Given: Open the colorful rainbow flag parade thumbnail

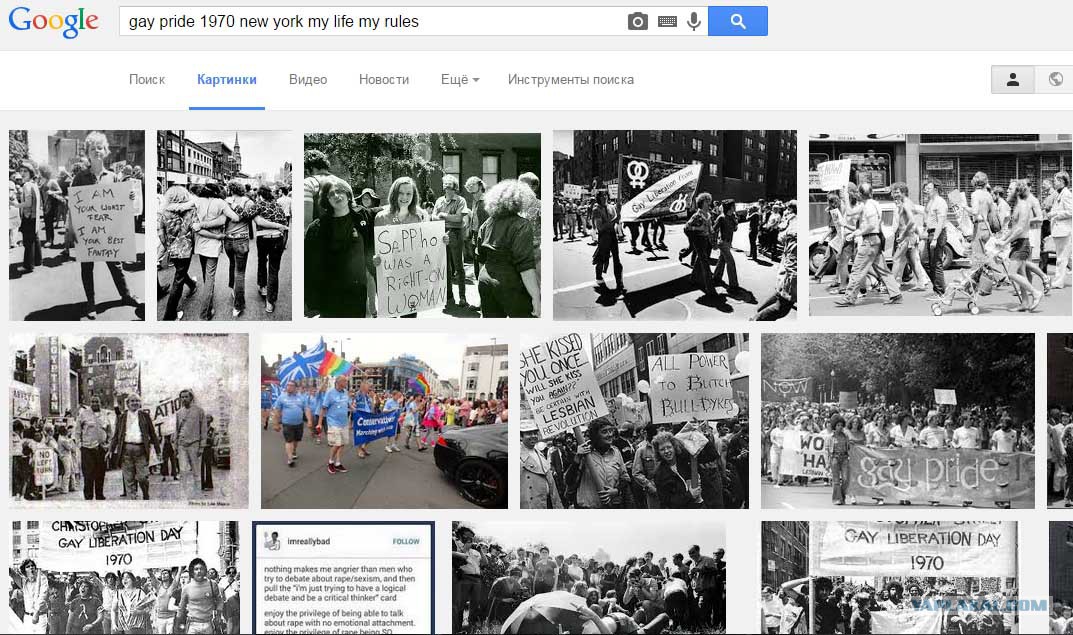Looking at the screenshot, I should tap(384, 421).
